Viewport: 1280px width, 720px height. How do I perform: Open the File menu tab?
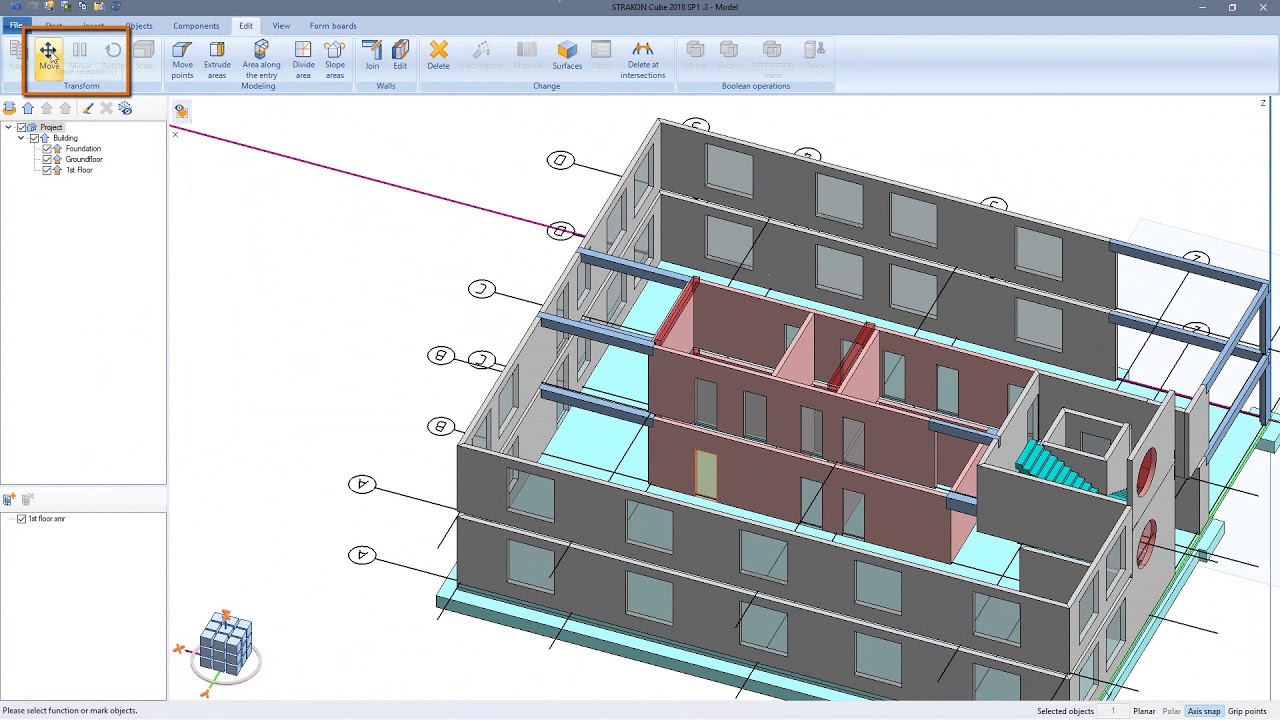click(x=16, y=26)
